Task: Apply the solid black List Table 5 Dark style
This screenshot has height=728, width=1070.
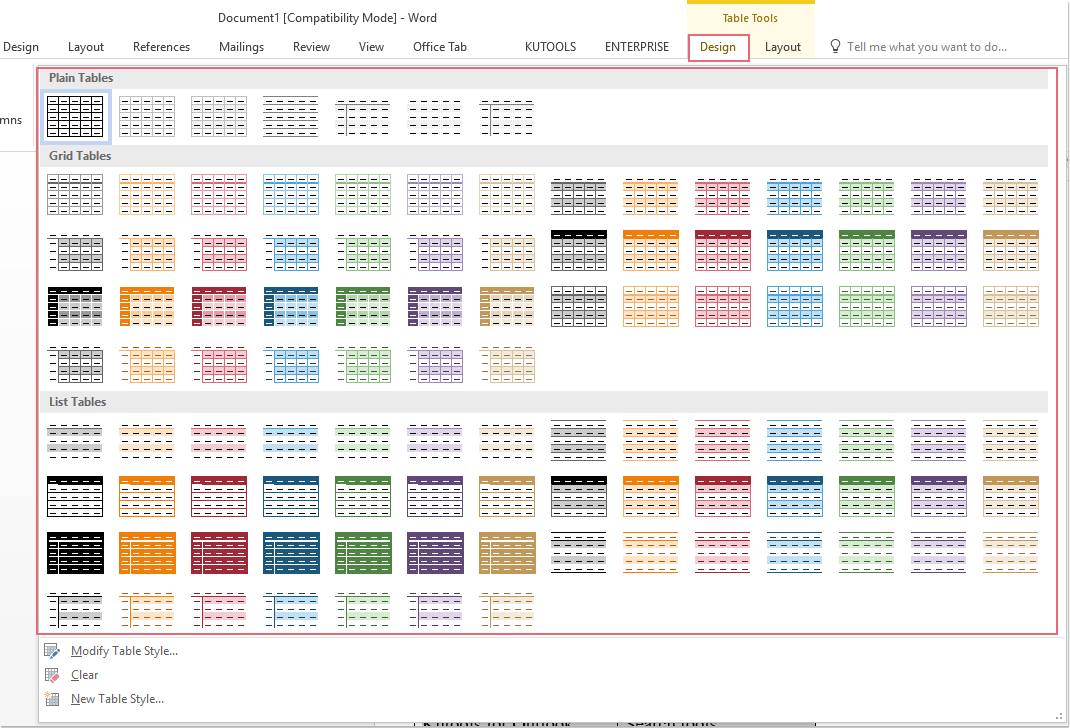Action: point(75,553)
